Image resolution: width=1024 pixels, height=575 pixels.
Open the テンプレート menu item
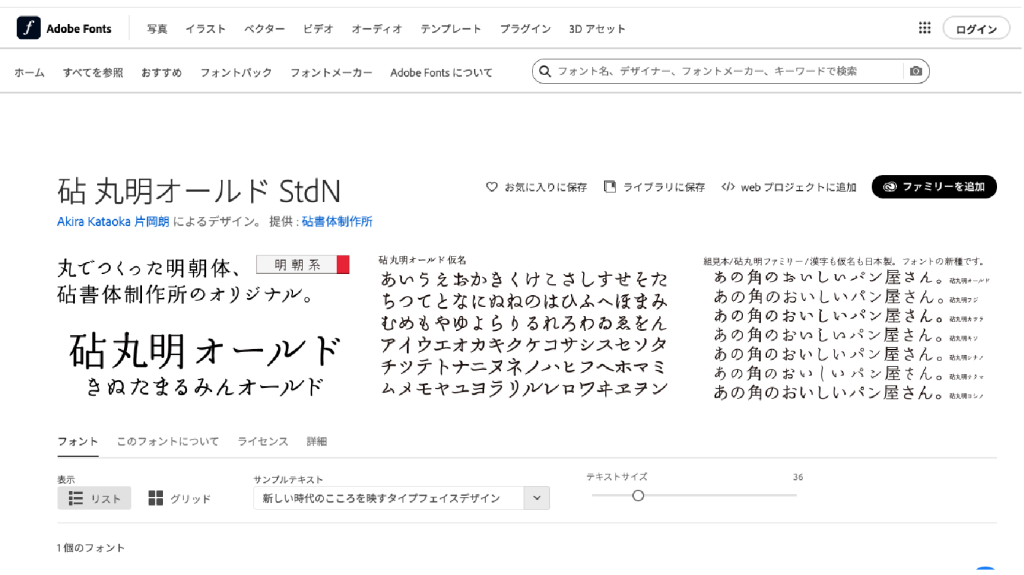click(x=451, y=29)
